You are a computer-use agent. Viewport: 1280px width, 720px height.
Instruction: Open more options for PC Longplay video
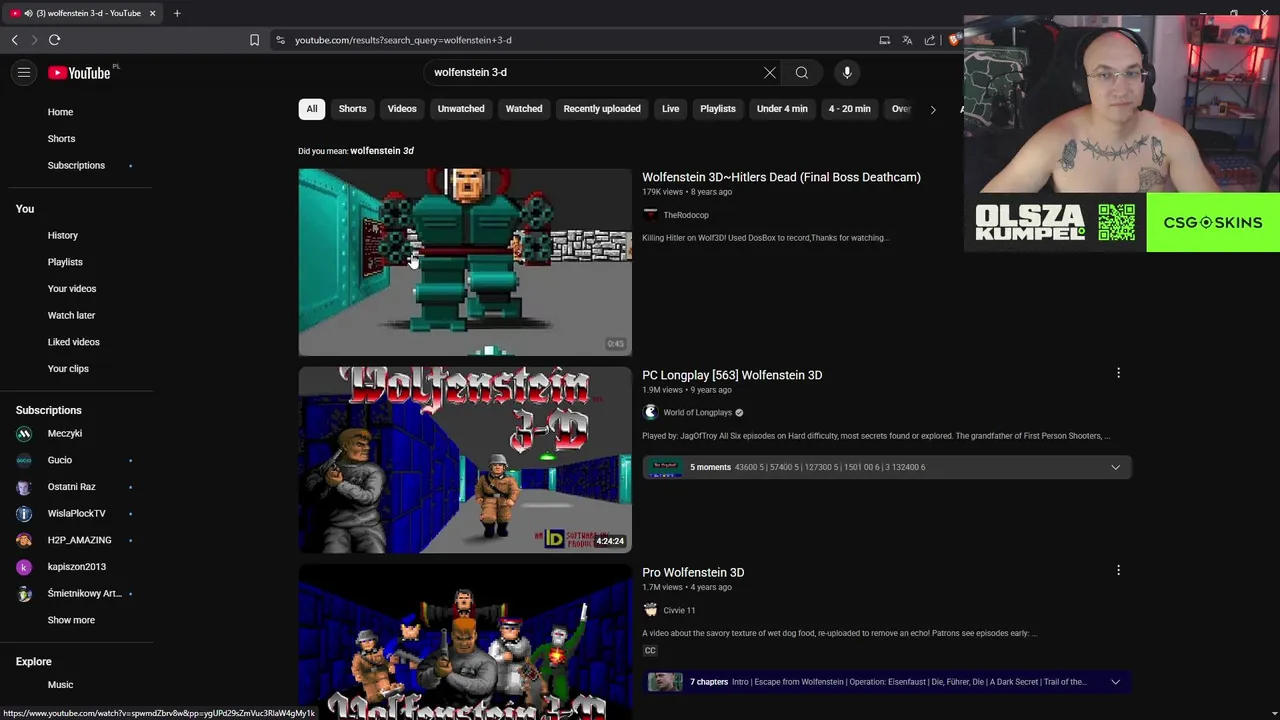1118,373
